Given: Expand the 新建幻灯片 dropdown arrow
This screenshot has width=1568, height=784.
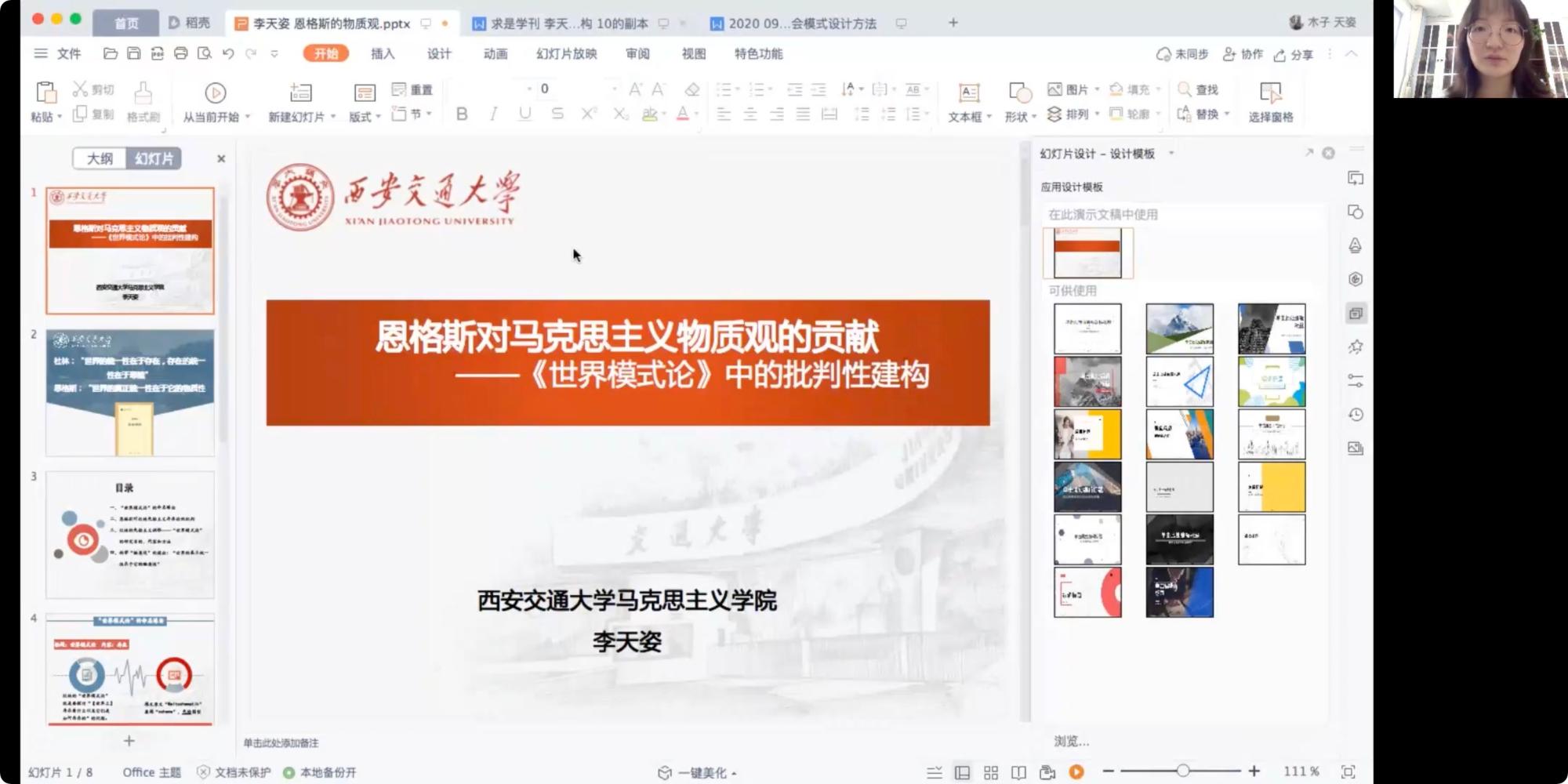Looking at the screenshot, I should tap(333, 117).
